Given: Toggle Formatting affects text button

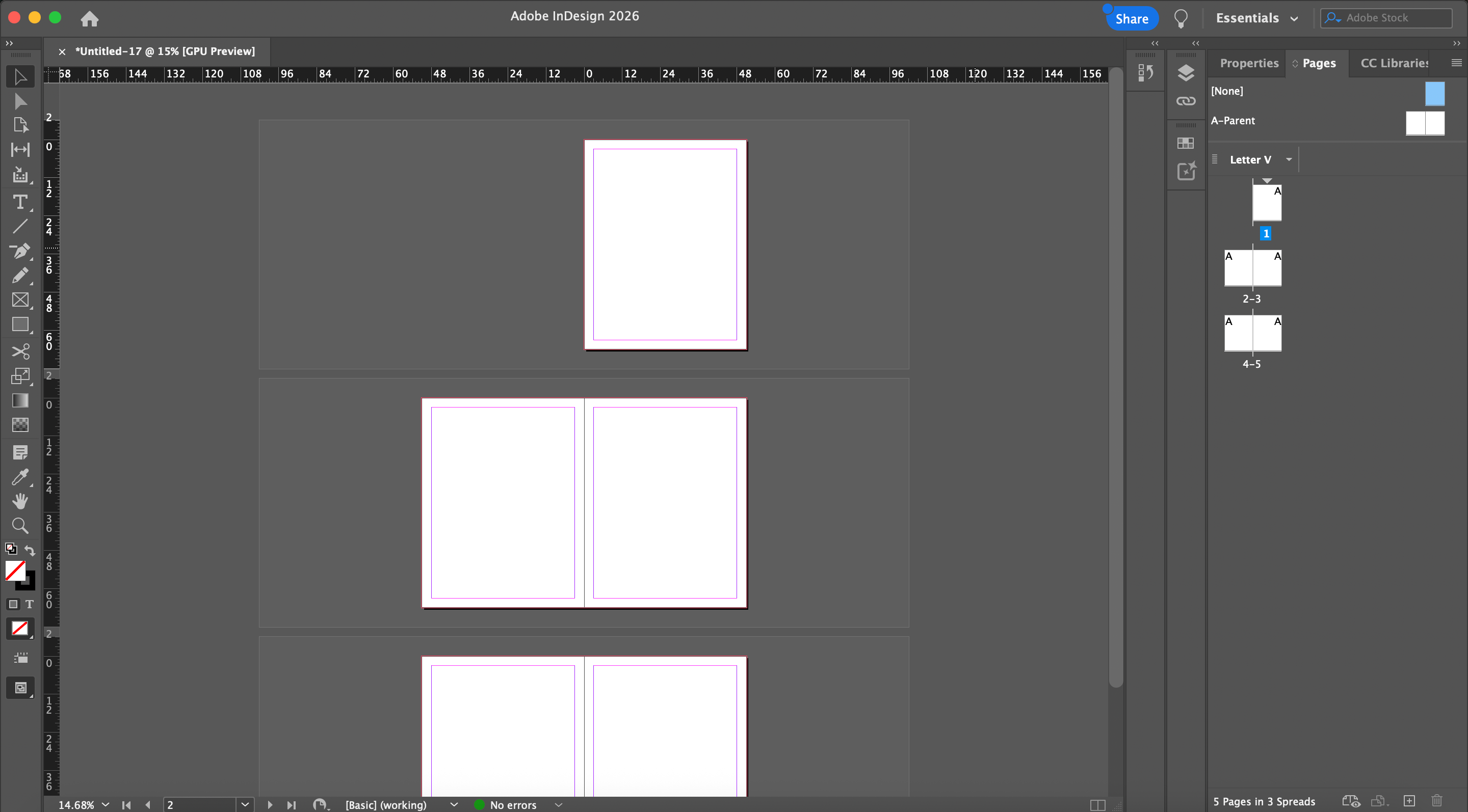Looking at the screenshot, I should [x=30, y=604].
